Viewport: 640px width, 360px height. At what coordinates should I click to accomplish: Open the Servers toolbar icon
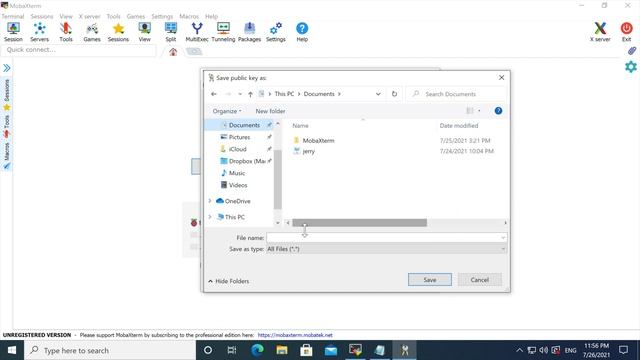(40, 32)
